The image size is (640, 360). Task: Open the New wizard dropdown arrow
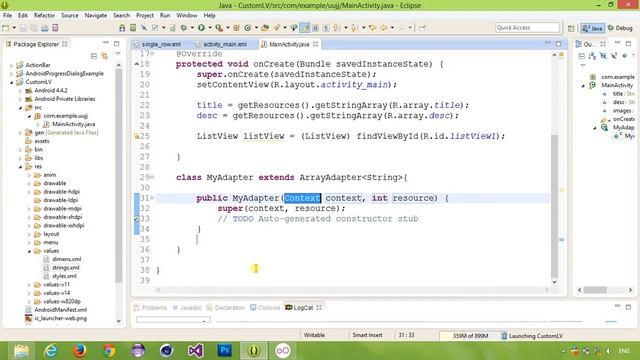(x=14, y=28)
